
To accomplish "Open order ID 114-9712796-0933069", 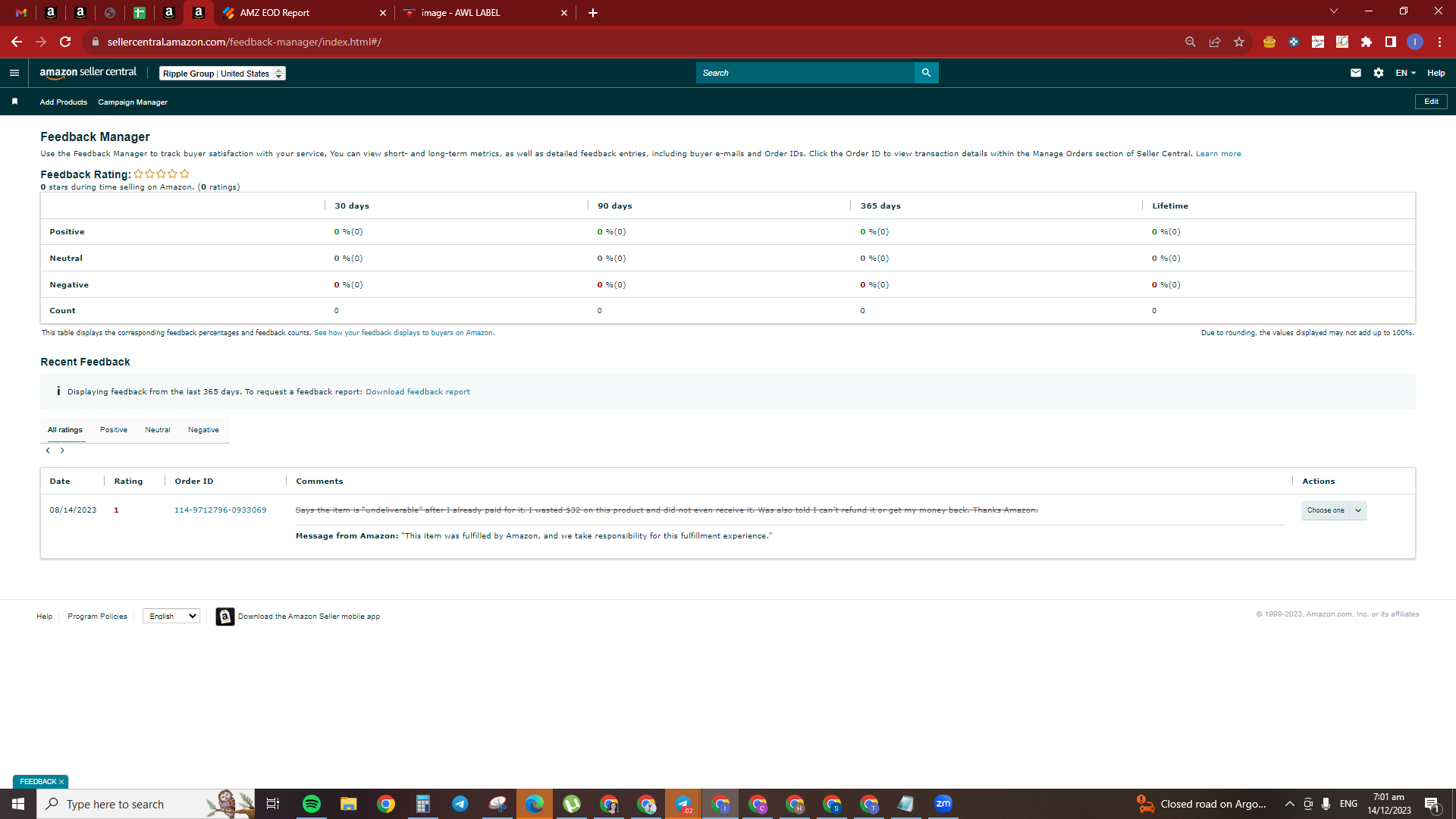I will coord(221,510).
